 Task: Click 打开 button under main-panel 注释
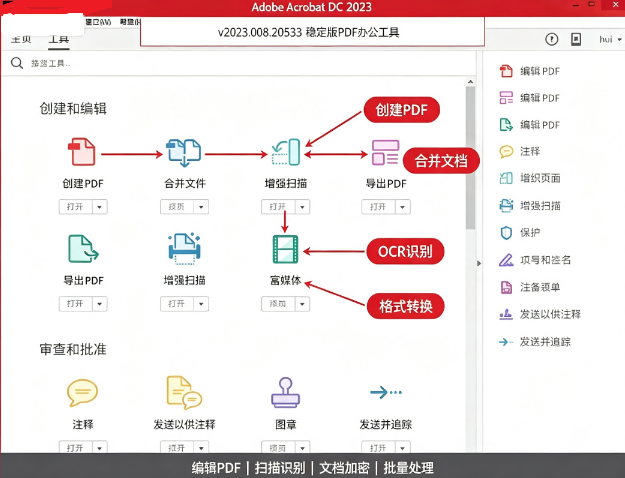click(x=75, y=448)
